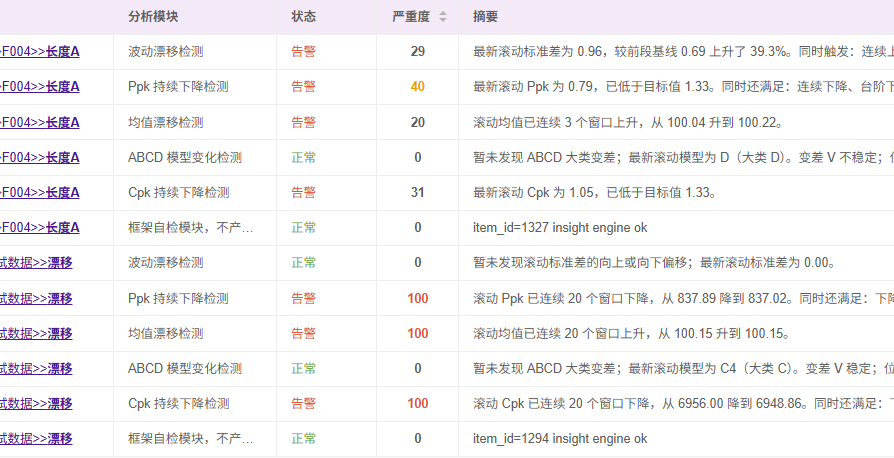Sort by the 严重度 column arrows

pyautogui.click(x=443, y=17)
